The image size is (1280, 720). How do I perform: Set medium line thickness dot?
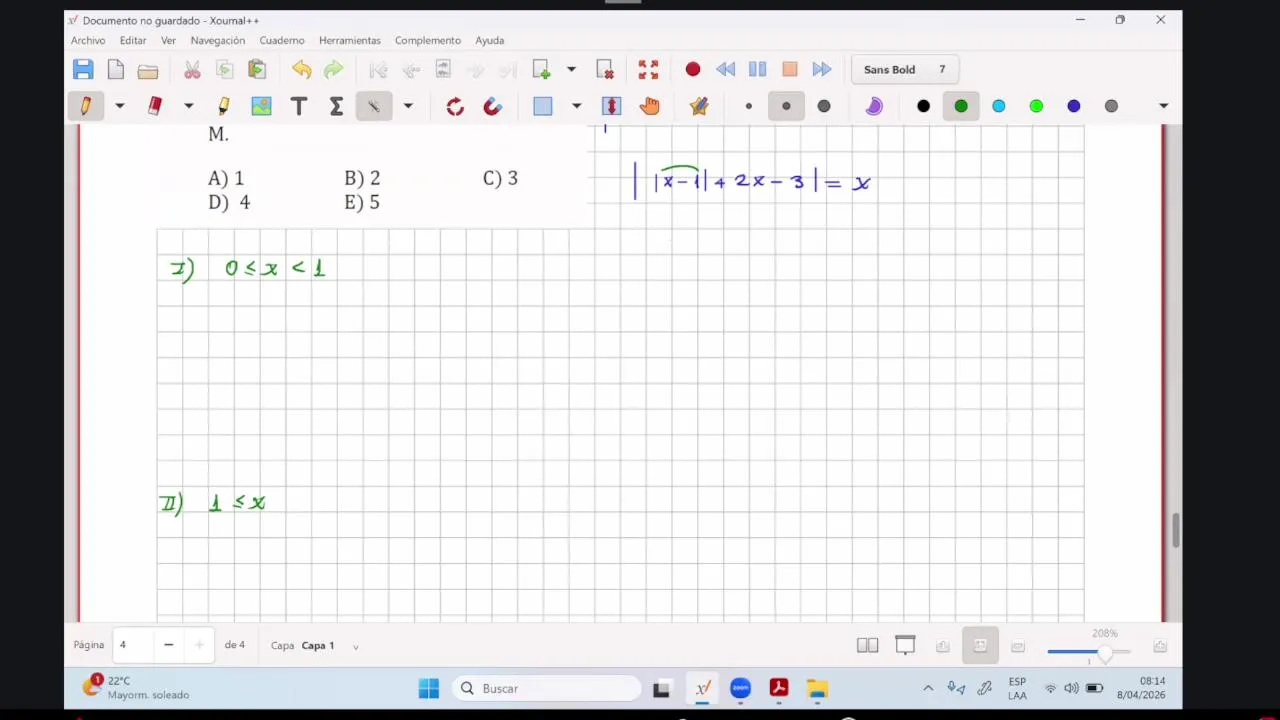coord(786,106)
